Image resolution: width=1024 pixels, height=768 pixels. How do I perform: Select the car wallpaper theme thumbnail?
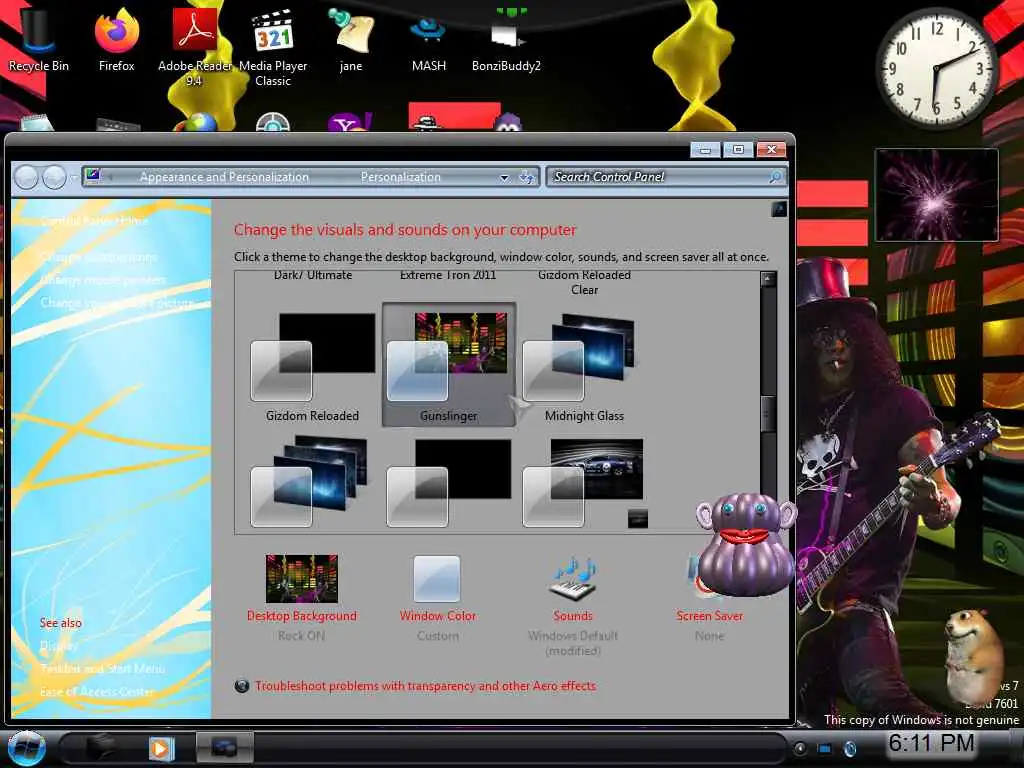tap(583, 482)
